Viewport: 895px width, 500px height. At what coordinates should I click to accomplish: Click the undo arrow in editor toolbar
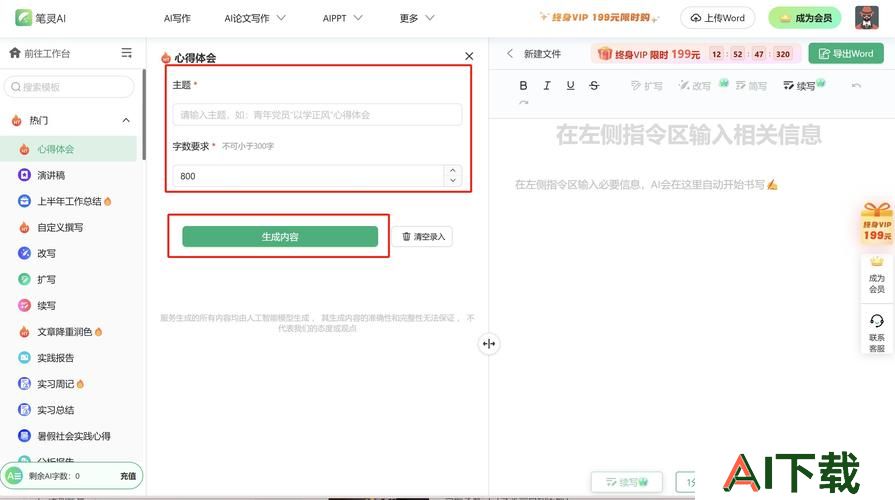point(856,86)
